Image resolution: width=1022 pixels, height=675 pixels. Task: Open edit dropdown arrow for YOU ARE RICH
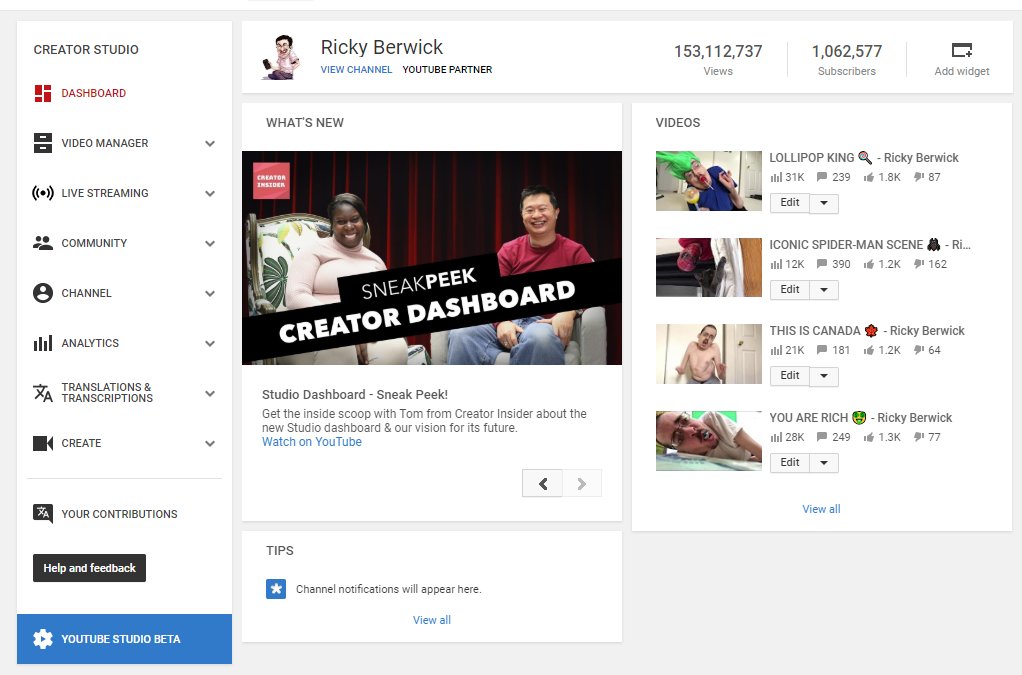pos(824,463)
